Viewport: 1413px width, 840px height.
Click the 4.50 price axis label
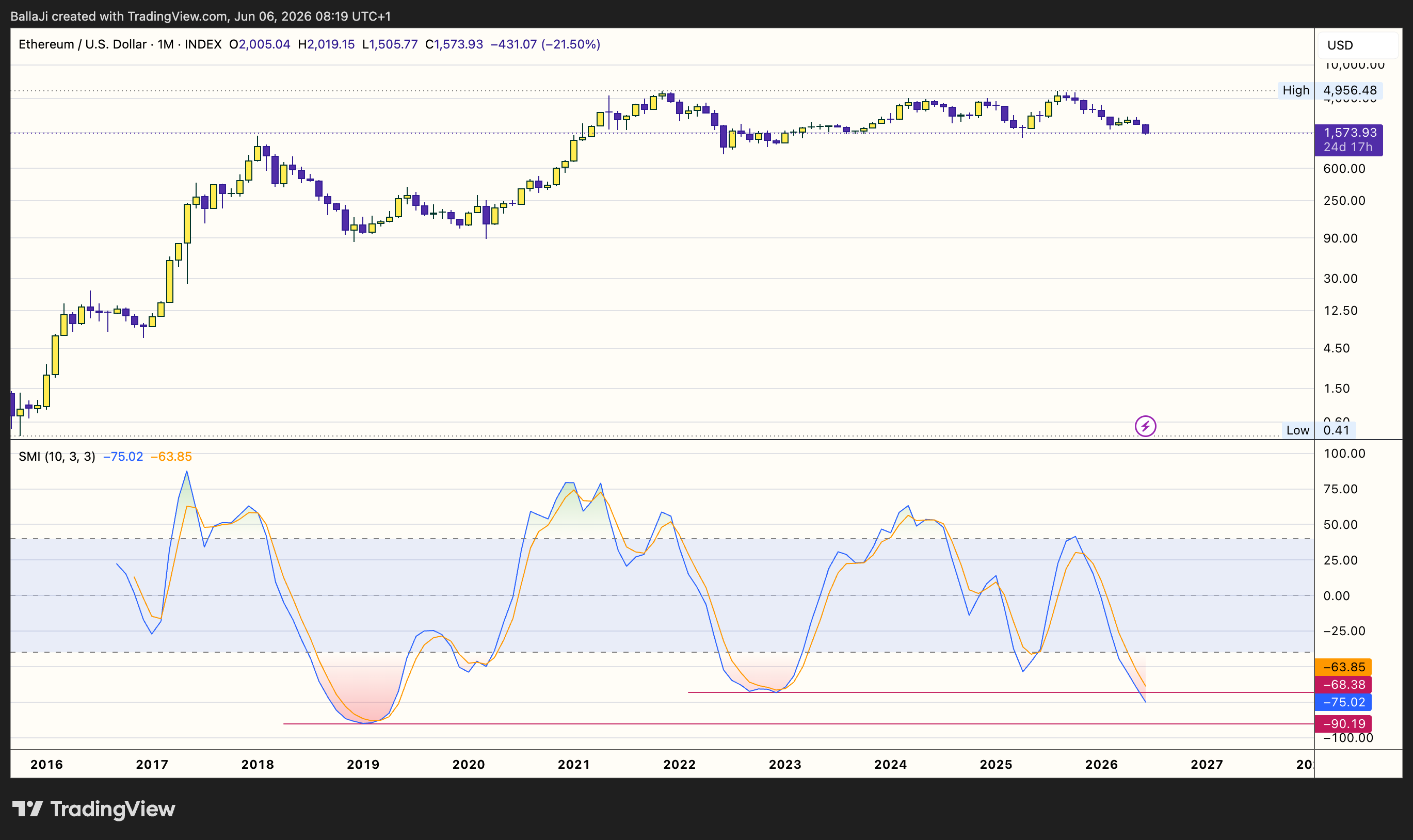point(1337,348)
